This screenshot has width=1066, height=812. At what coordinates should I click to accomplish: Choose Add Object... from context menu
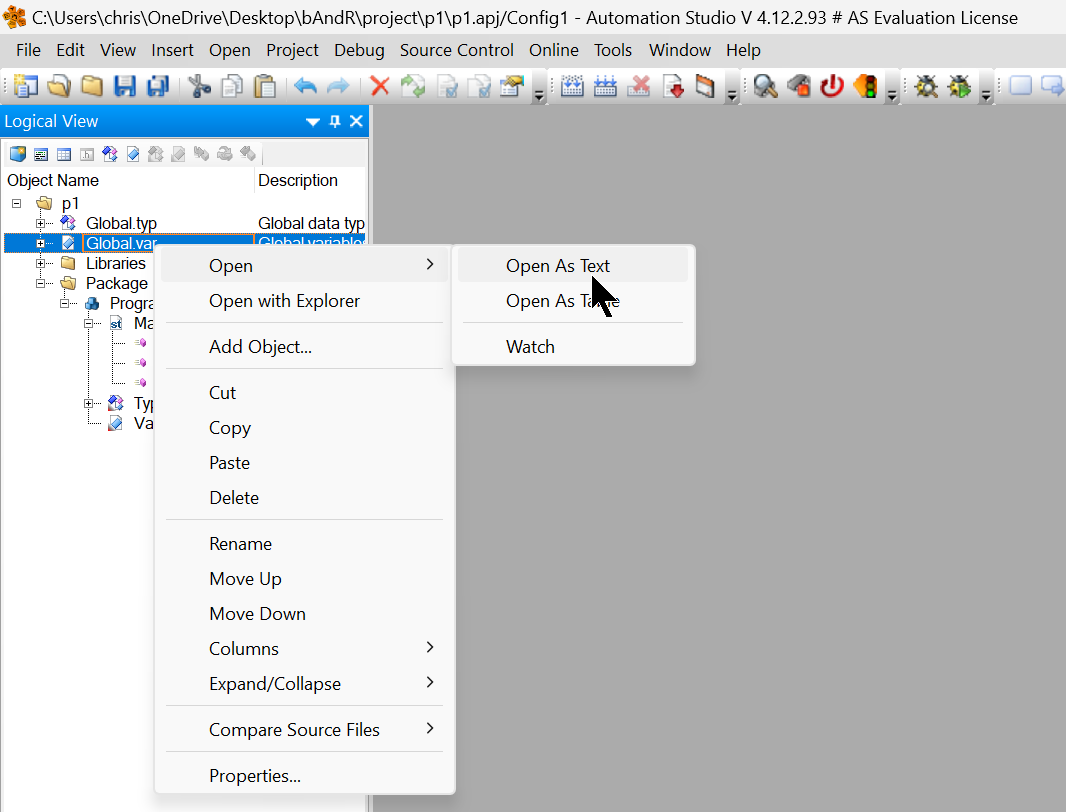(x=305, y=347)
